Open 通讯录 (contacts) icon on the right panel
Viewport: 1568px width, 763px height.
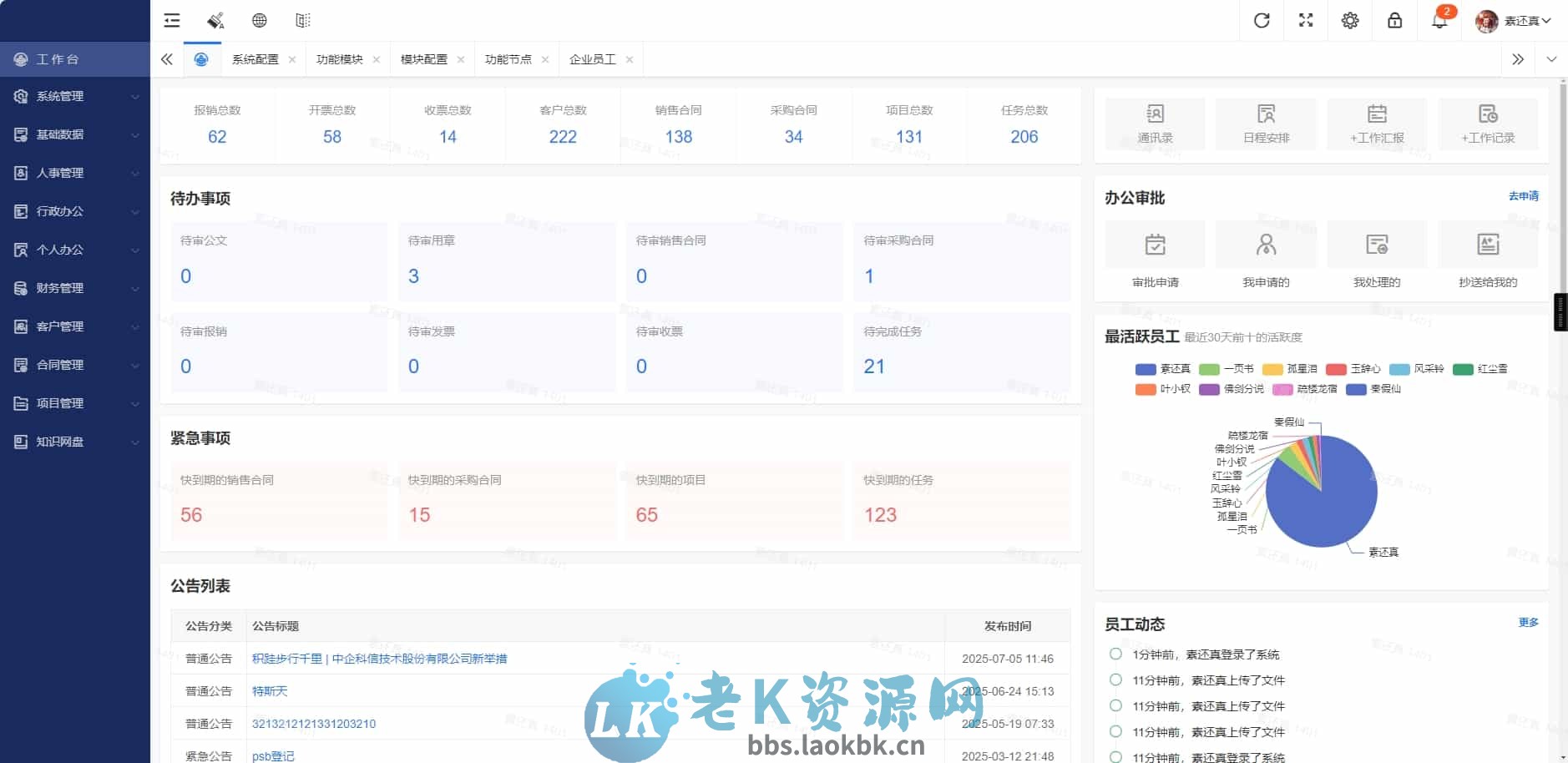point(1154,124)
